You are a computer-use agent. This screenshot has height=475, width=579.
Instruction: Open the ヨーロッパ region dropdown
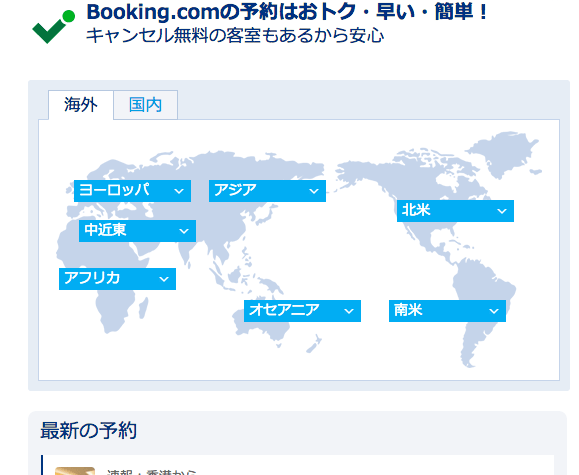[132, 191]
